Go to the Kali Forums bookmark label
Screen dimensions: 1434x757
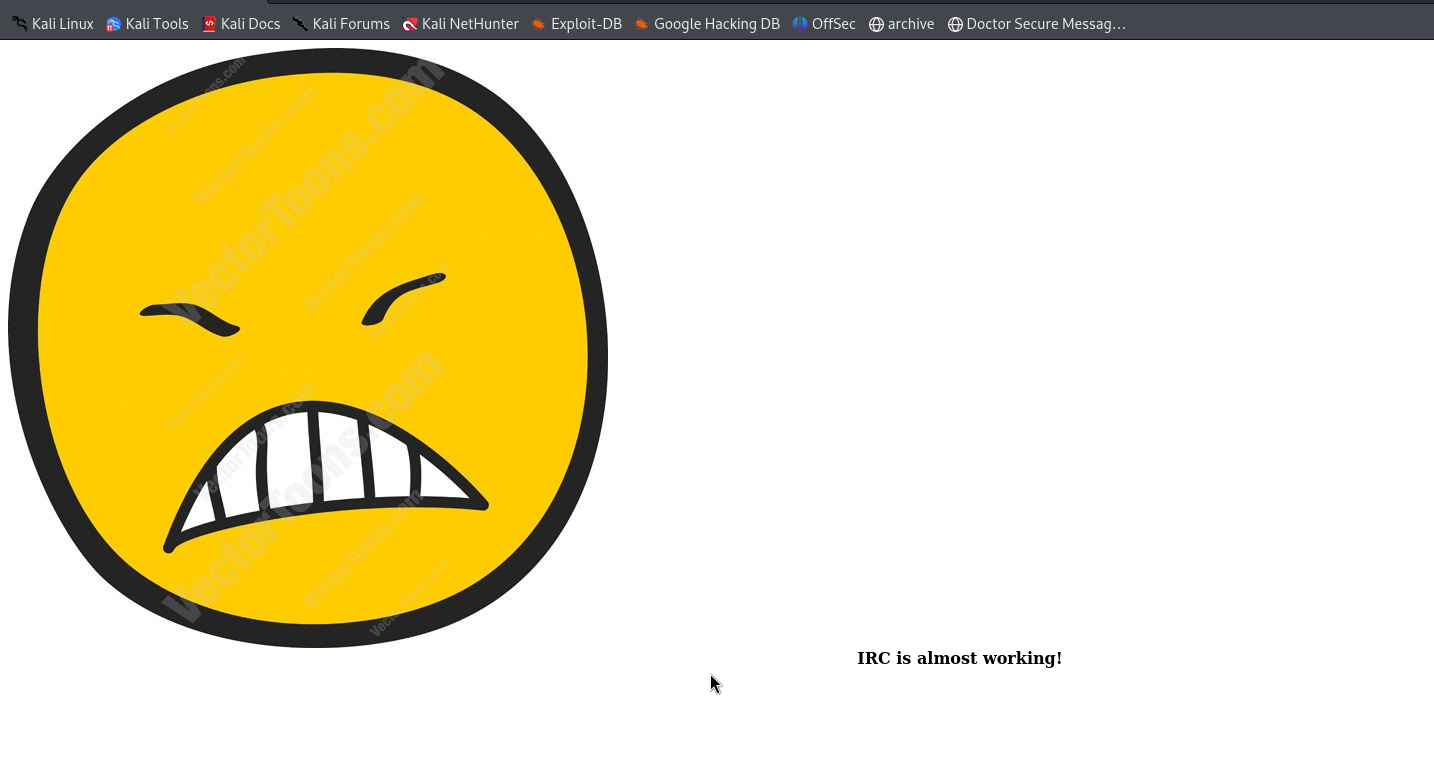click(351, 24)
